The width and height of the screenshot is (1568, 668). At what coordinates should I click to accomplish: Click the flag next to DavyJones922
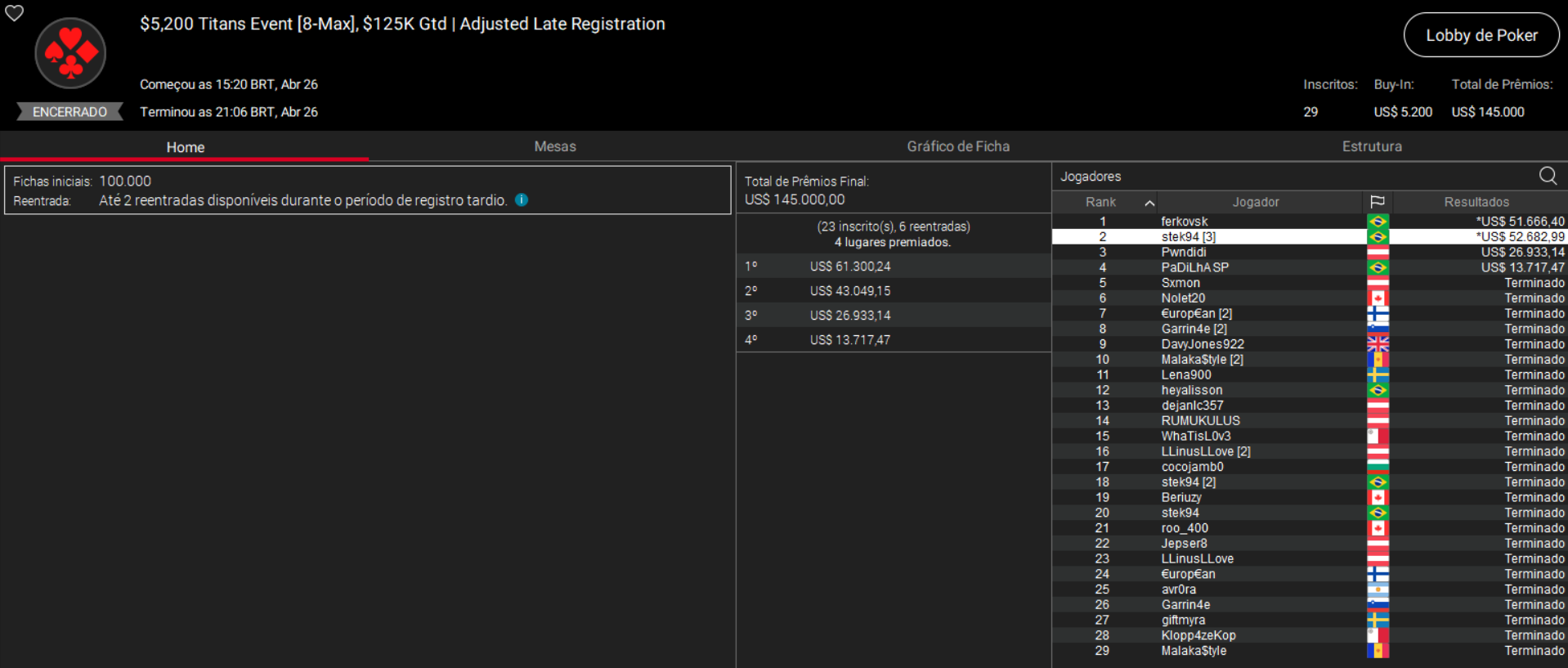[1378, 344]
